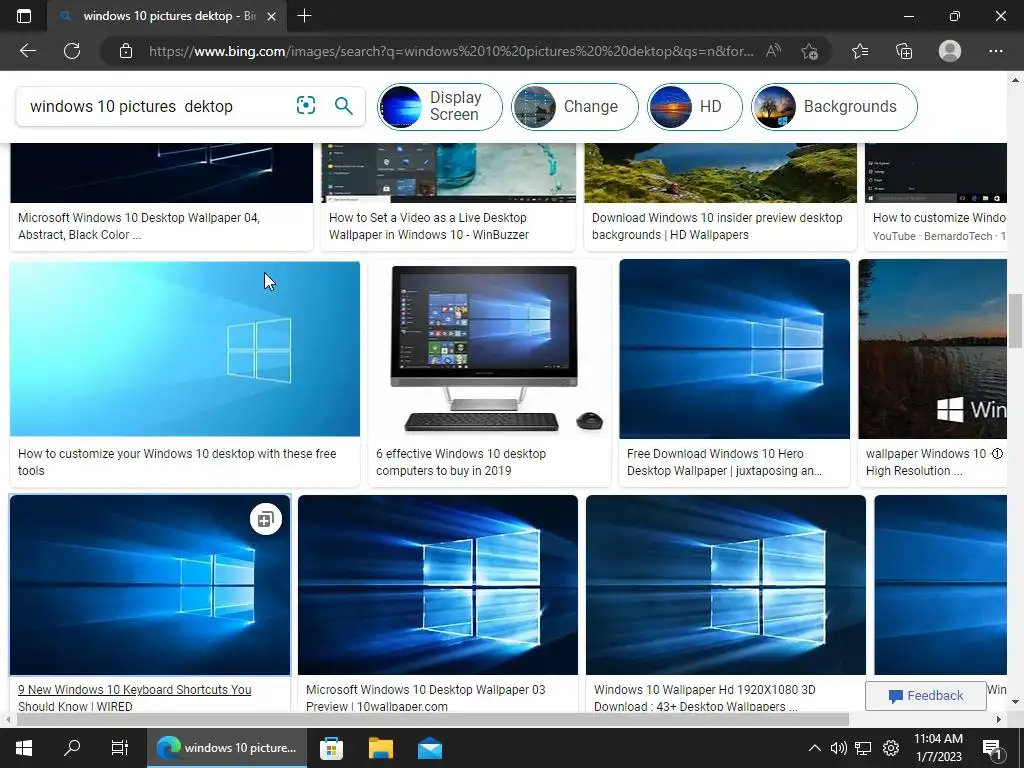Open How to Set a Video as Live Wallpaper caption
The image size is (1024, 768).
[x=429, y=226]
